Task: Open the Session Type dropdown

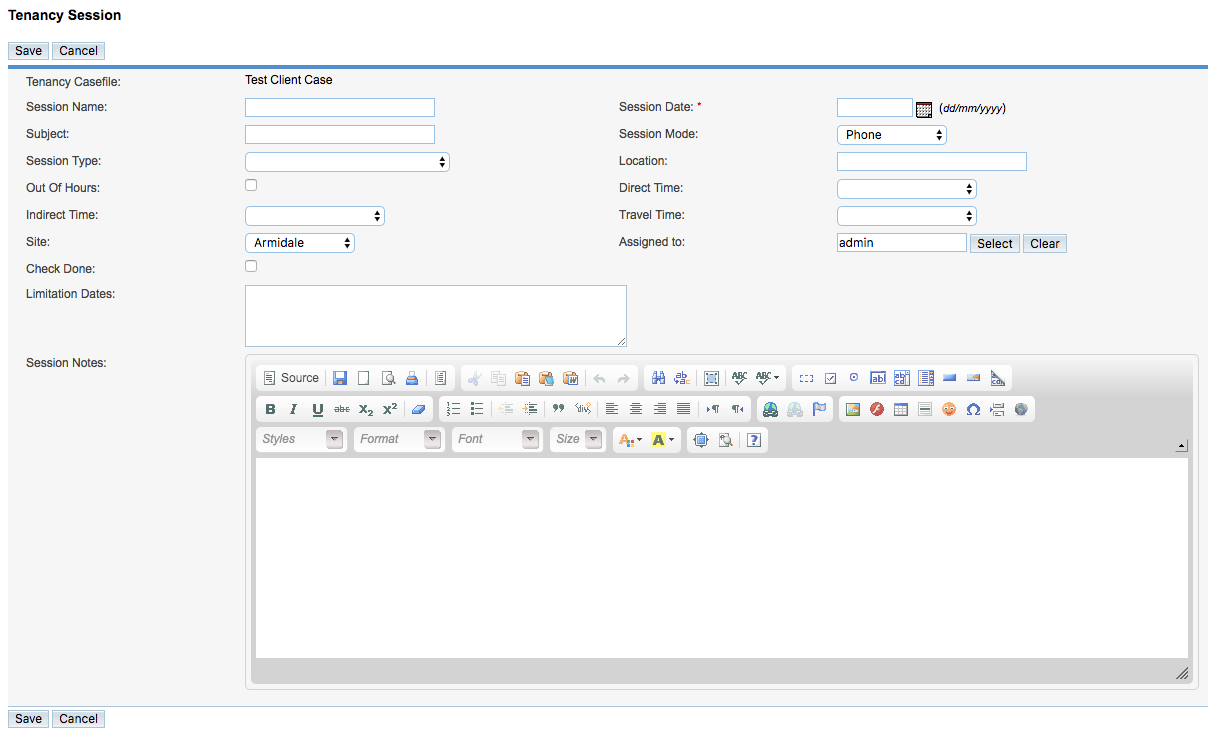Action: [347, 162]
